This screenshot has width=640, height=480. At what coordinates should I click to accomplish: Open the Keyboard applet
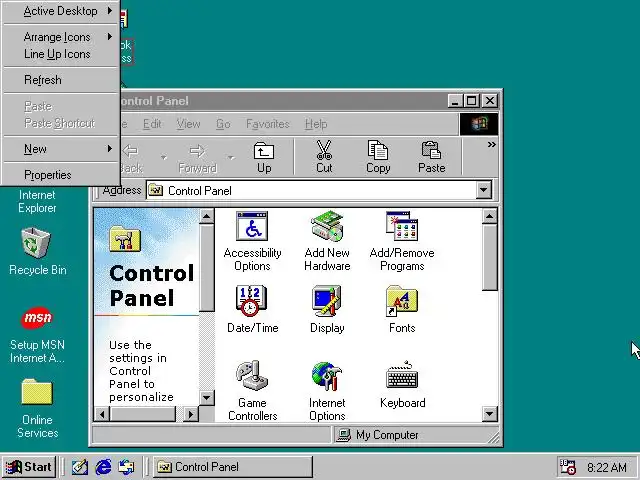click(402, 384)
